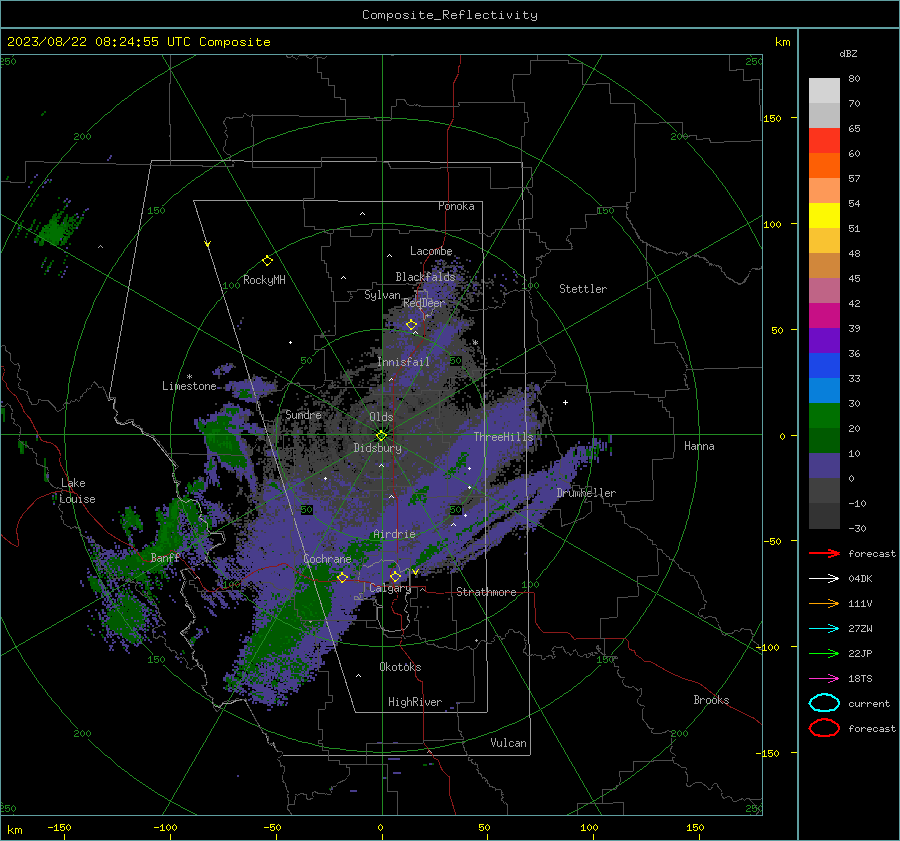This screenshot has height=841, width=900.
Task: Click the Banff town label
Action: click(165, 558)
